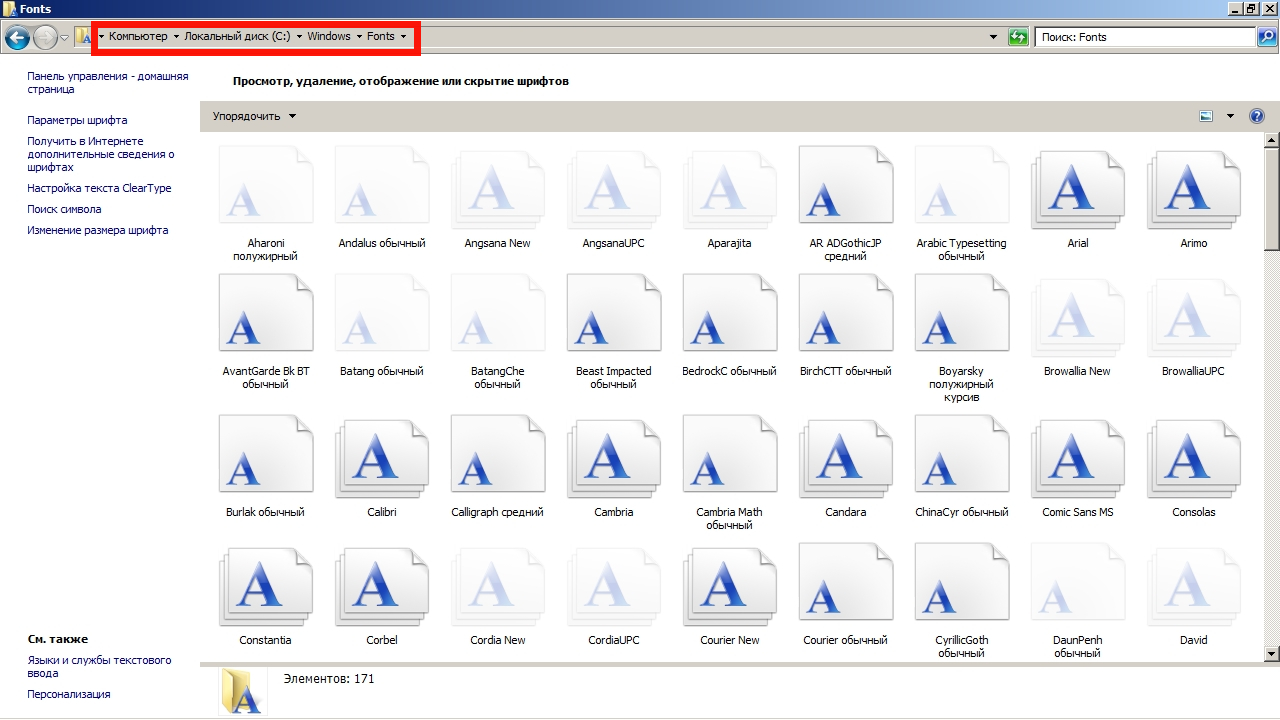Select the BedrockC обычный font icon

[729, 312]
